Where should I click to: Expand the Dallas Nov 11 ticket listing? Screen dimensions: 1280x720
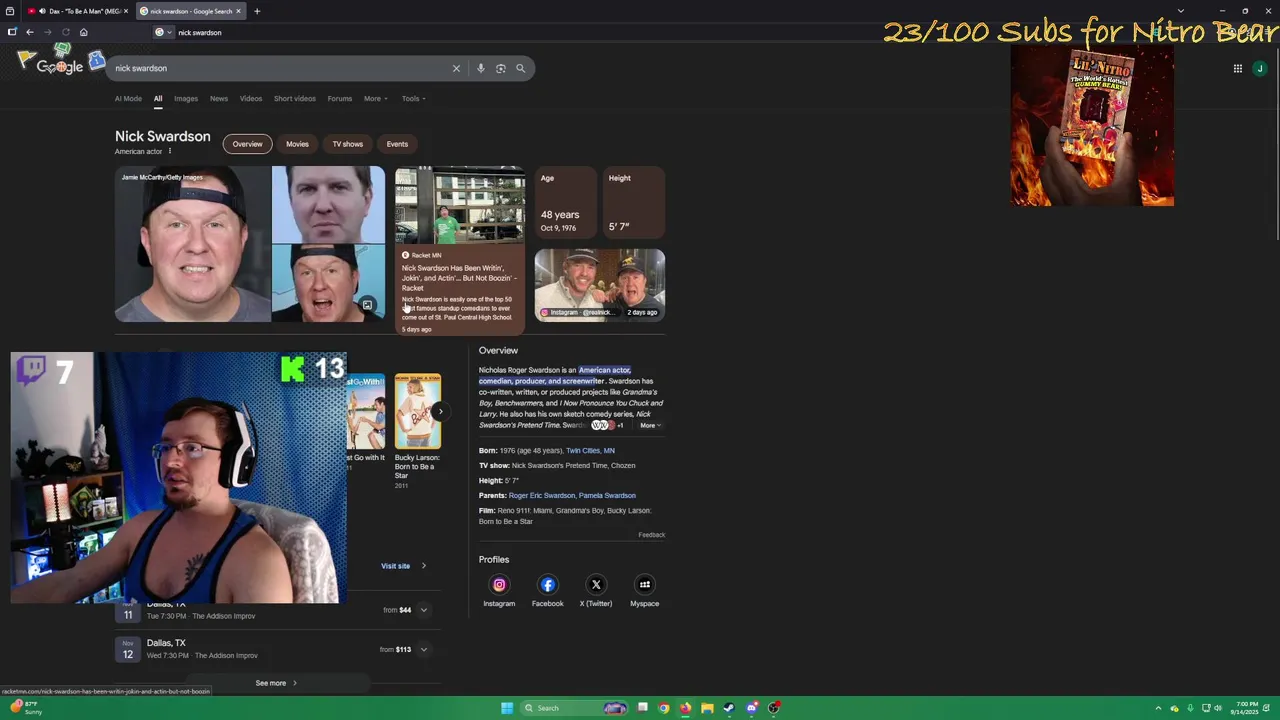click(x=423, y=610)
